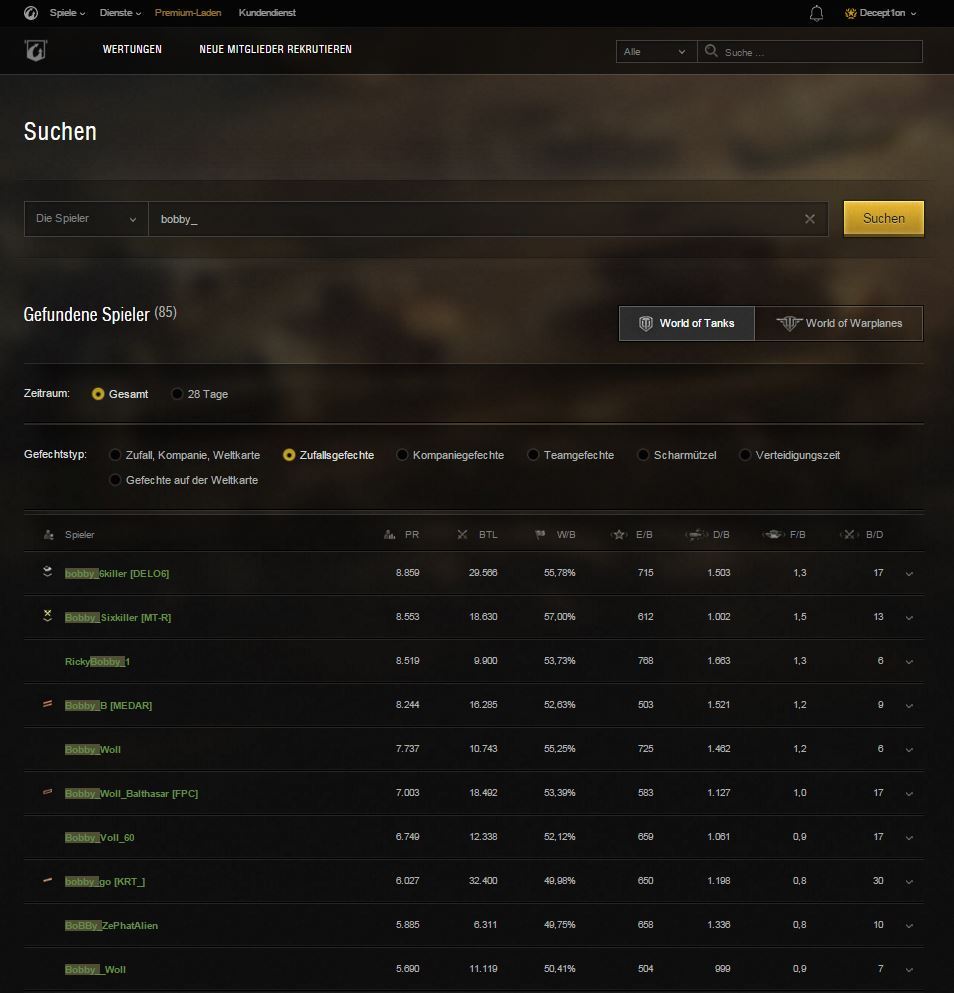Image resolution: width=954 pixels, height=993 pixels.
Task: Click the rank icon beside bobby_6killer [DELO6]
Action: tap(47, 572)
